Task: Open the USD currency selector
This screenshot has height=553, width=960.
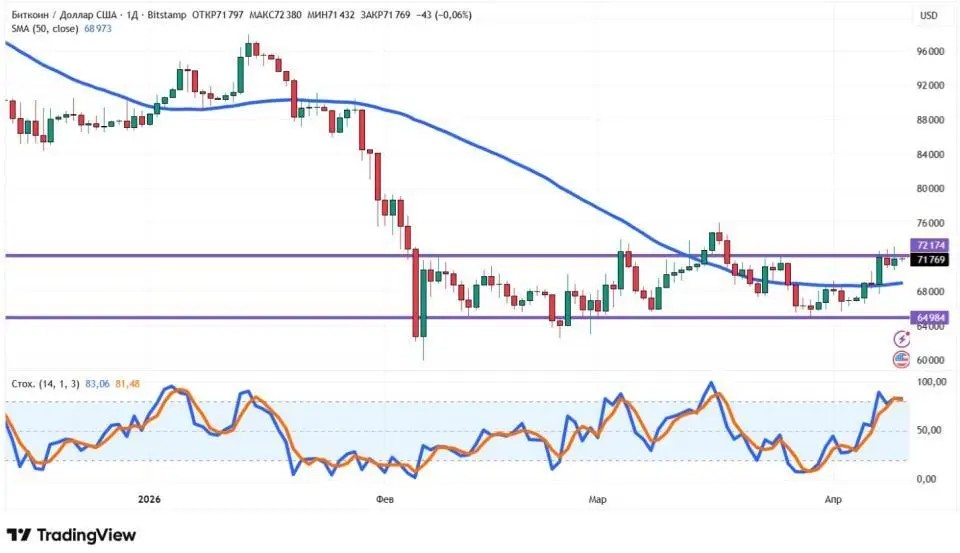Action: click(928, 15)
